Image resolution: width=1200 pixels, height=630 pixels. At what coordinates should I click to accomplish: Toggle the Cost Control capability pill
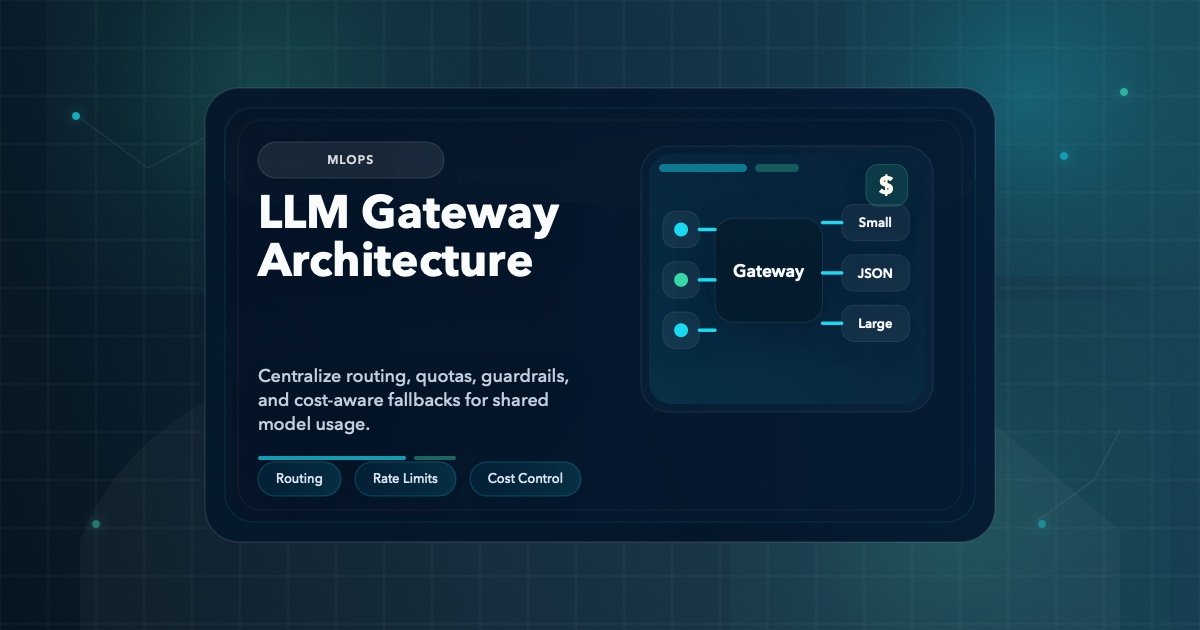pyautogui.click(x=525, y=478)
